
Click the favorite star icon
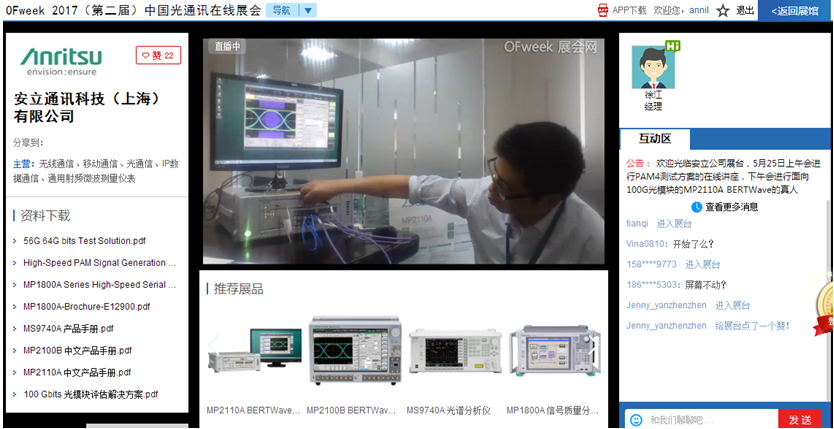[x=723, y=11]
